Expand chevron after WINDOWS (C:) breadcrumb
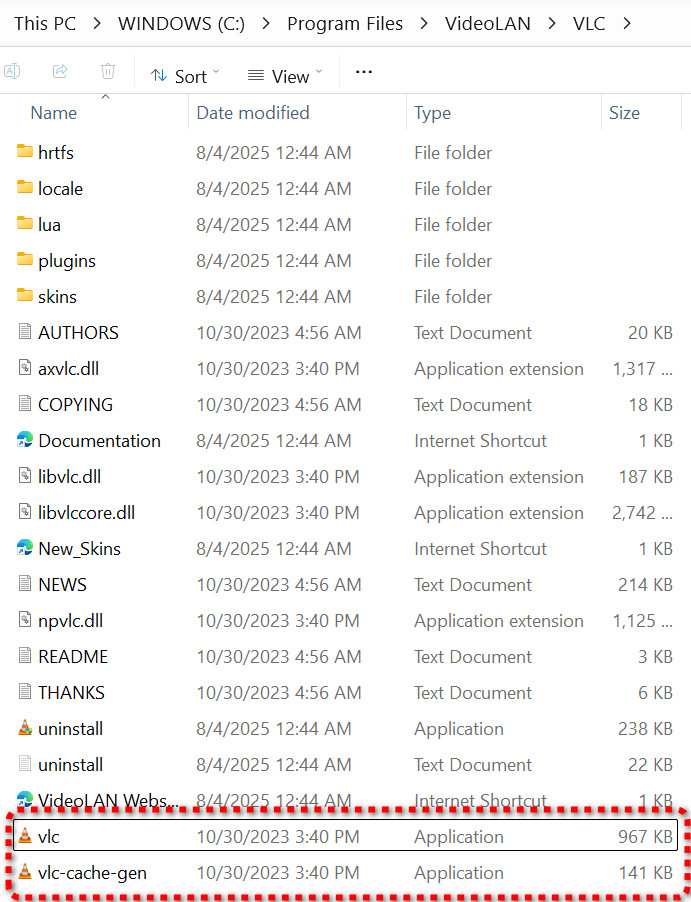Viewport: 691px width, 902px height. [x=266, y=24]
